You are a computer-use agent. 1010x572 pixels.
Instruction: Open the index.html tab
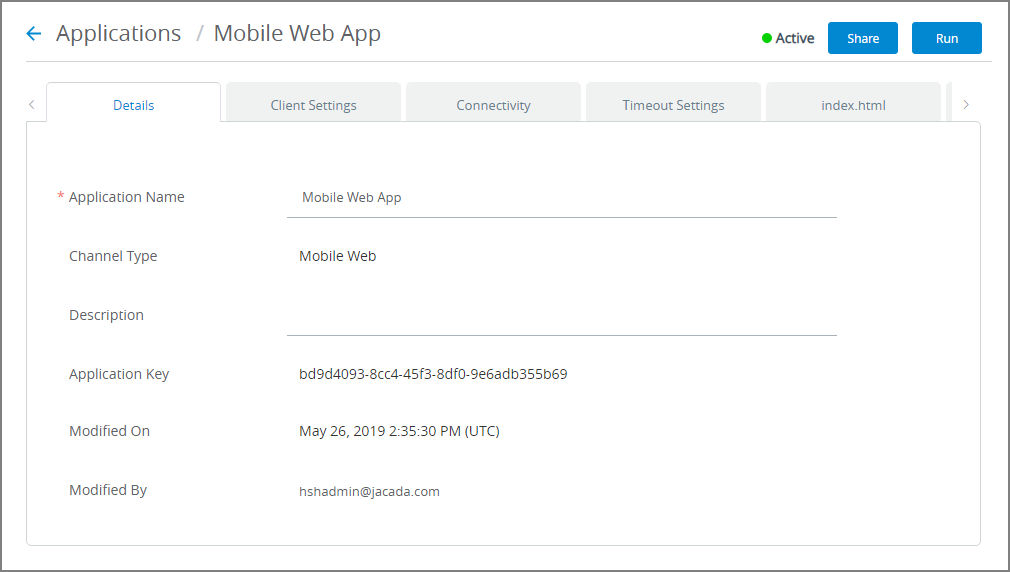pyautogui.click(x=853, y=102)
